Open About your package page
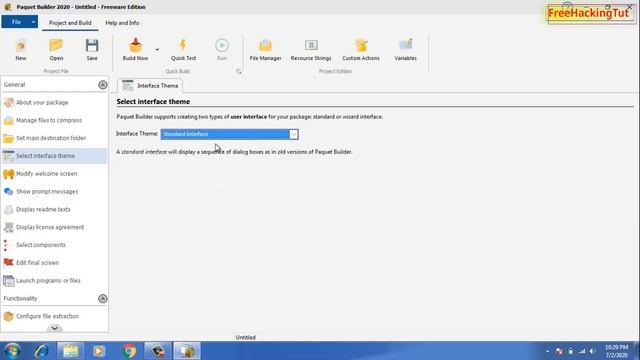 click(x=54, y=102)
